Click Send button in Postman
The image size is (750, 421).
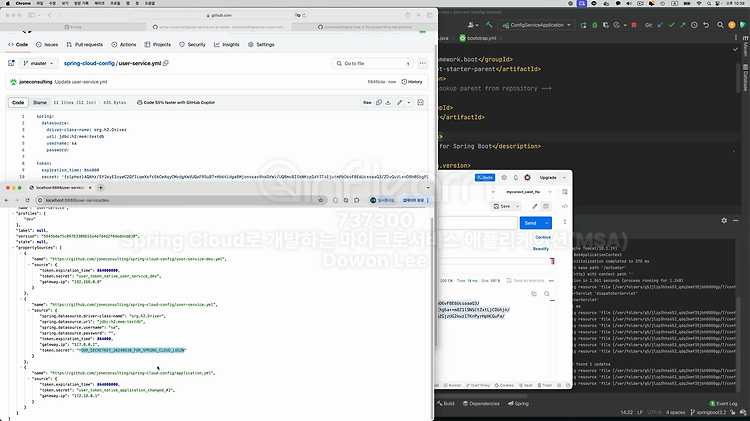[x=530, y=223]
